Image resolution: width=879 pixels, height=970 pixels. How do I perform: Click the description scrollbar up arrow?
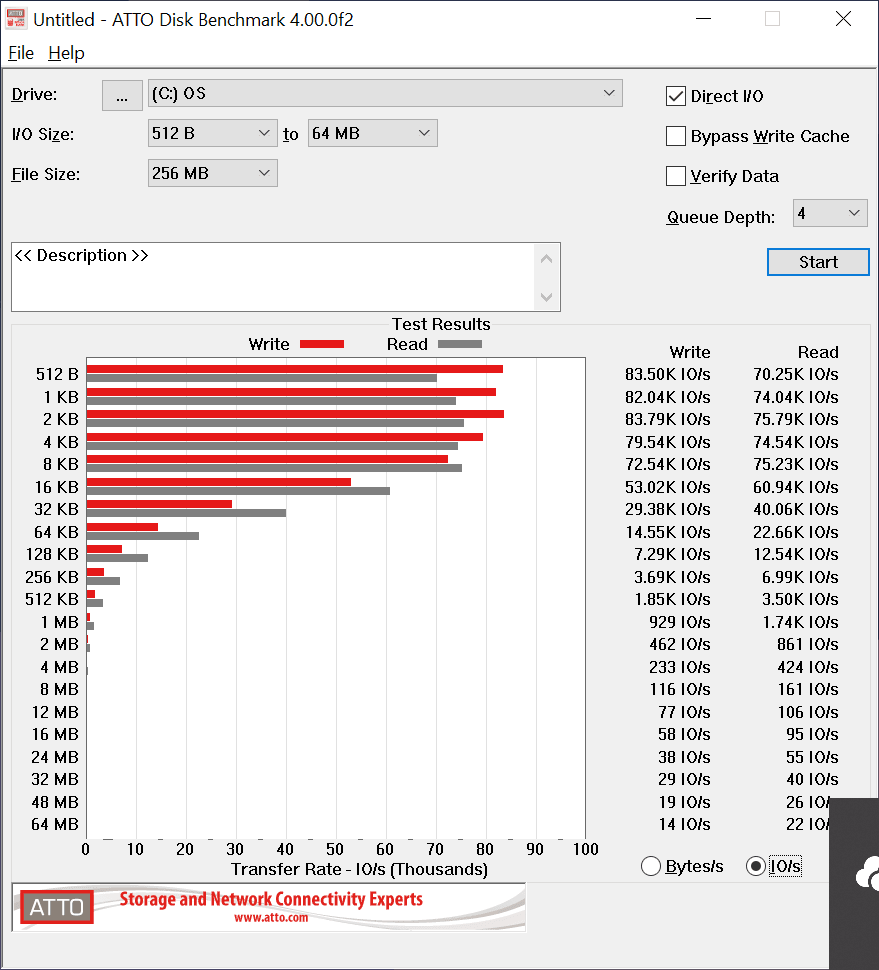546,259
